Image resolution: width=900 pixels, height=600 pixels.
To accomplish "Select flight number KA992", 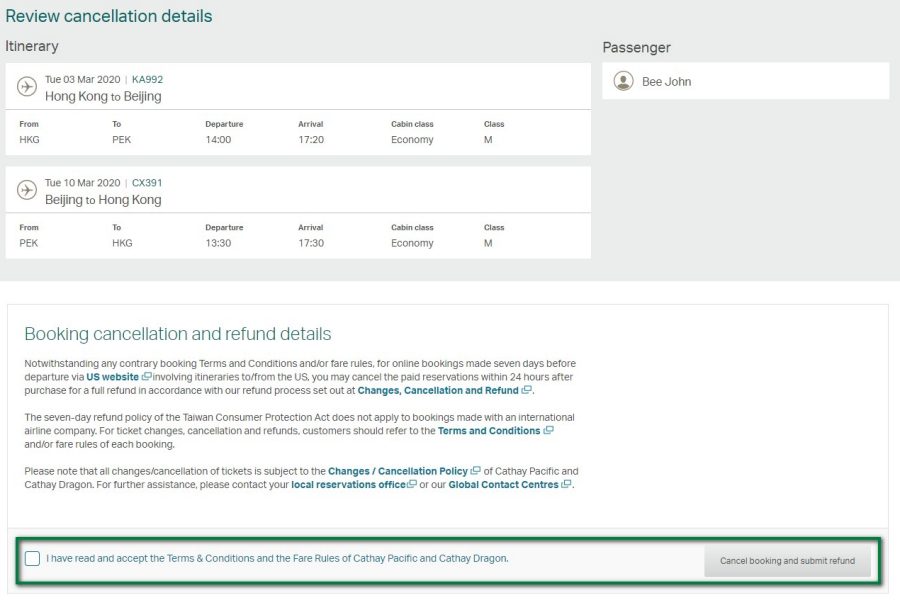I will point(148,79).
